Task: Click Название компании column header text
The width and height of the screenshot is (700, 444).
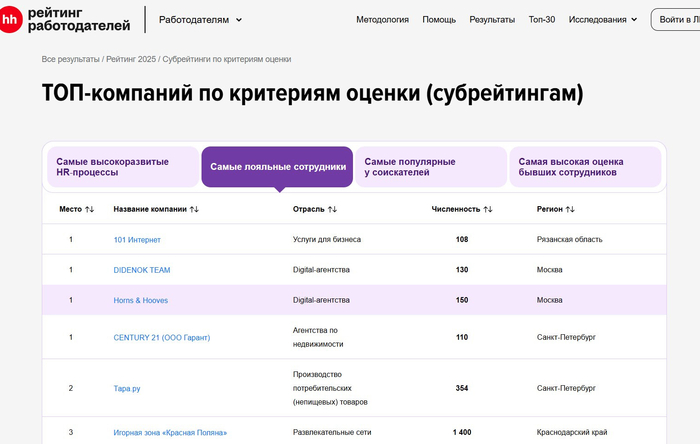Action: point(150,209)
